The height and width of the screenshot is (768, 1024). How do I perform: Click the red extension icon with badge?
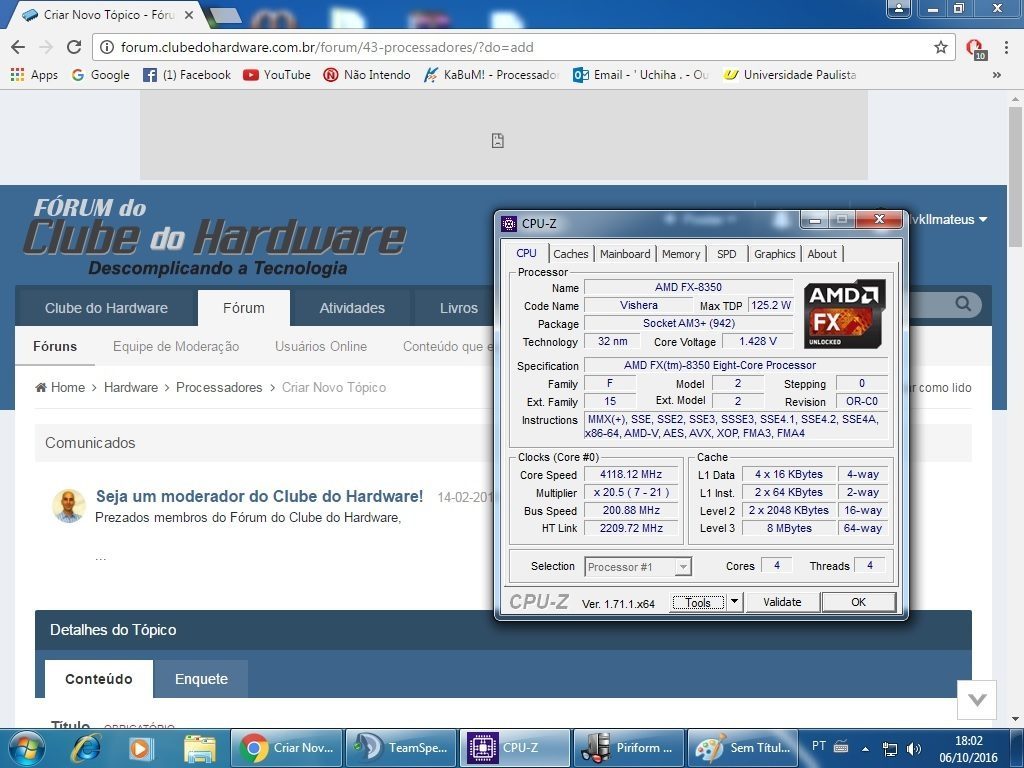[975, 48]
